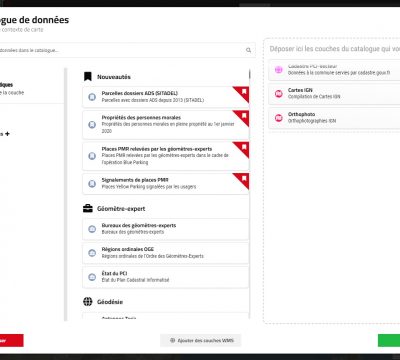Image resolution: width=400 pixels, height=360 pixels.
Task: Click description État du Plan Cadastral Informatisé
Action: [135, 280]
